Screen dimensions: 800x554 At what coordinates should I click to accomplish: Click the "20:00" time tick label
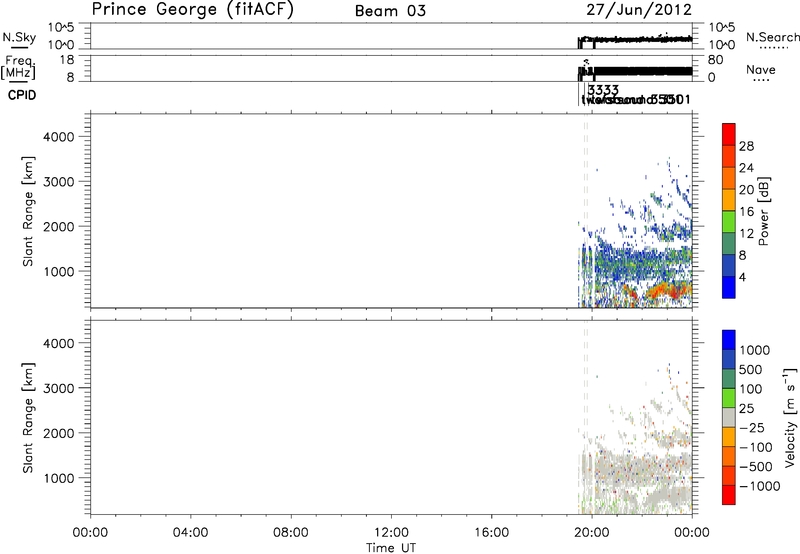591,533
